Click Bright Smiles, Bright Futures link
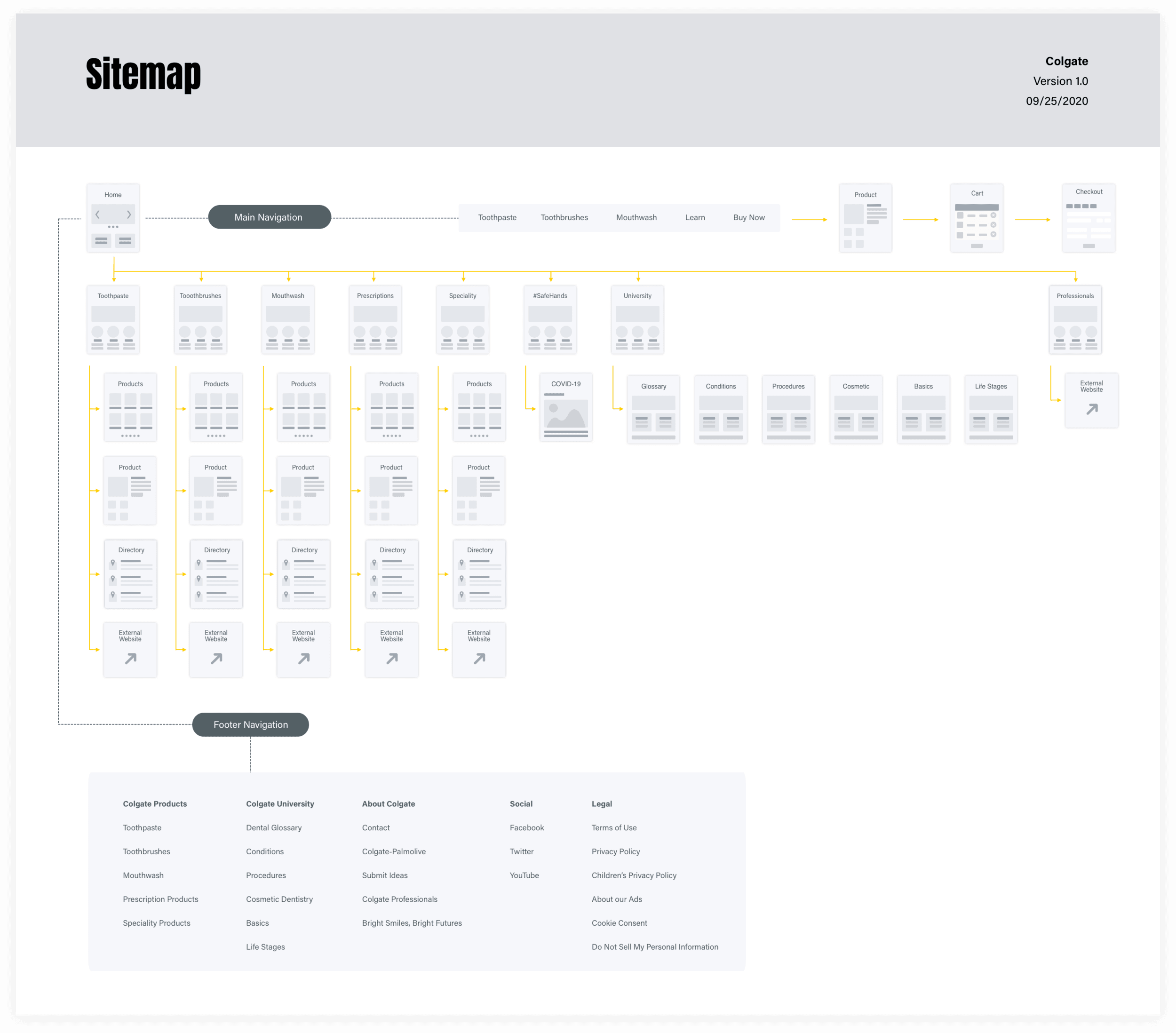Image resolution: width=1176 pixels, height=1033 pixels. pos(412,922)
